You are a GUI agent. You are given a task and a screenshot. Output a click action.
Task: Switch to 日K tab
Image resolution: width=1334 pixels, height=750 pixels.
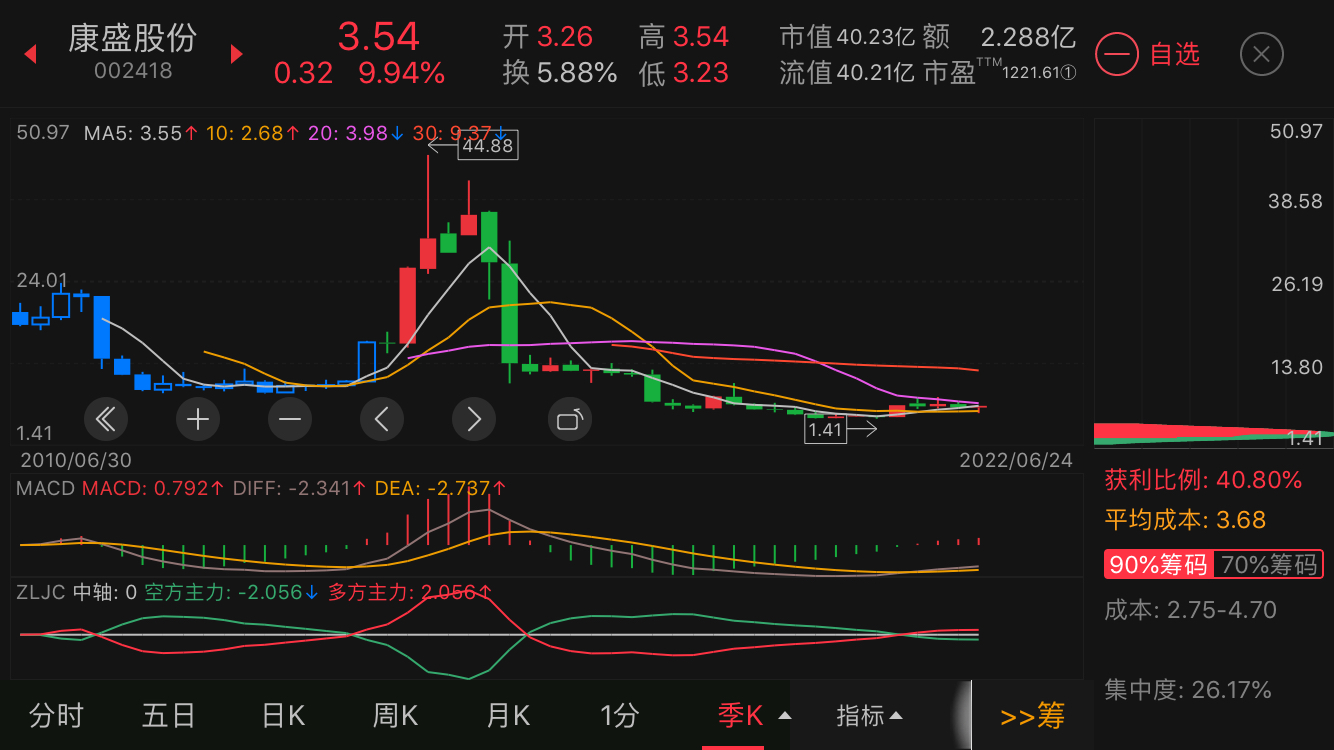pyautogui.click(x=283, y=715)
